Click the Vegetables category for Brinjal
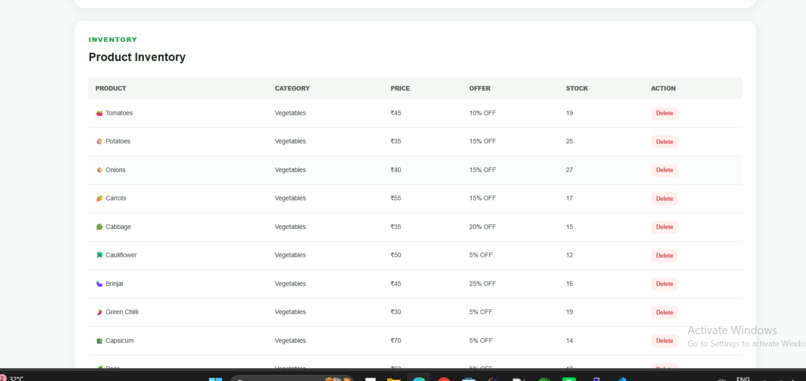 [290, 284]
